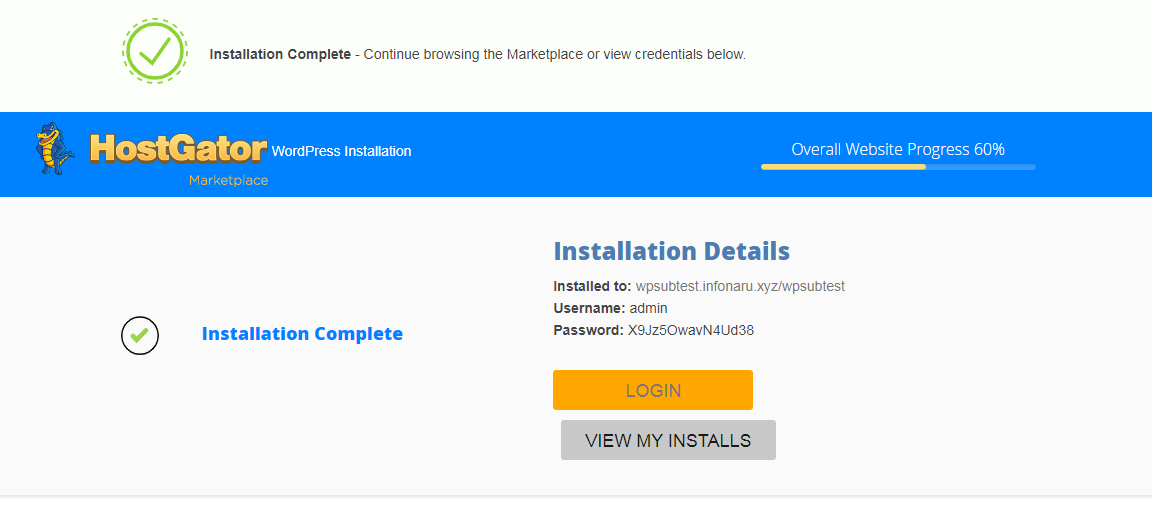Open the HostGator logo
This screenshot has width=1152, height=531.
[178, 148]
